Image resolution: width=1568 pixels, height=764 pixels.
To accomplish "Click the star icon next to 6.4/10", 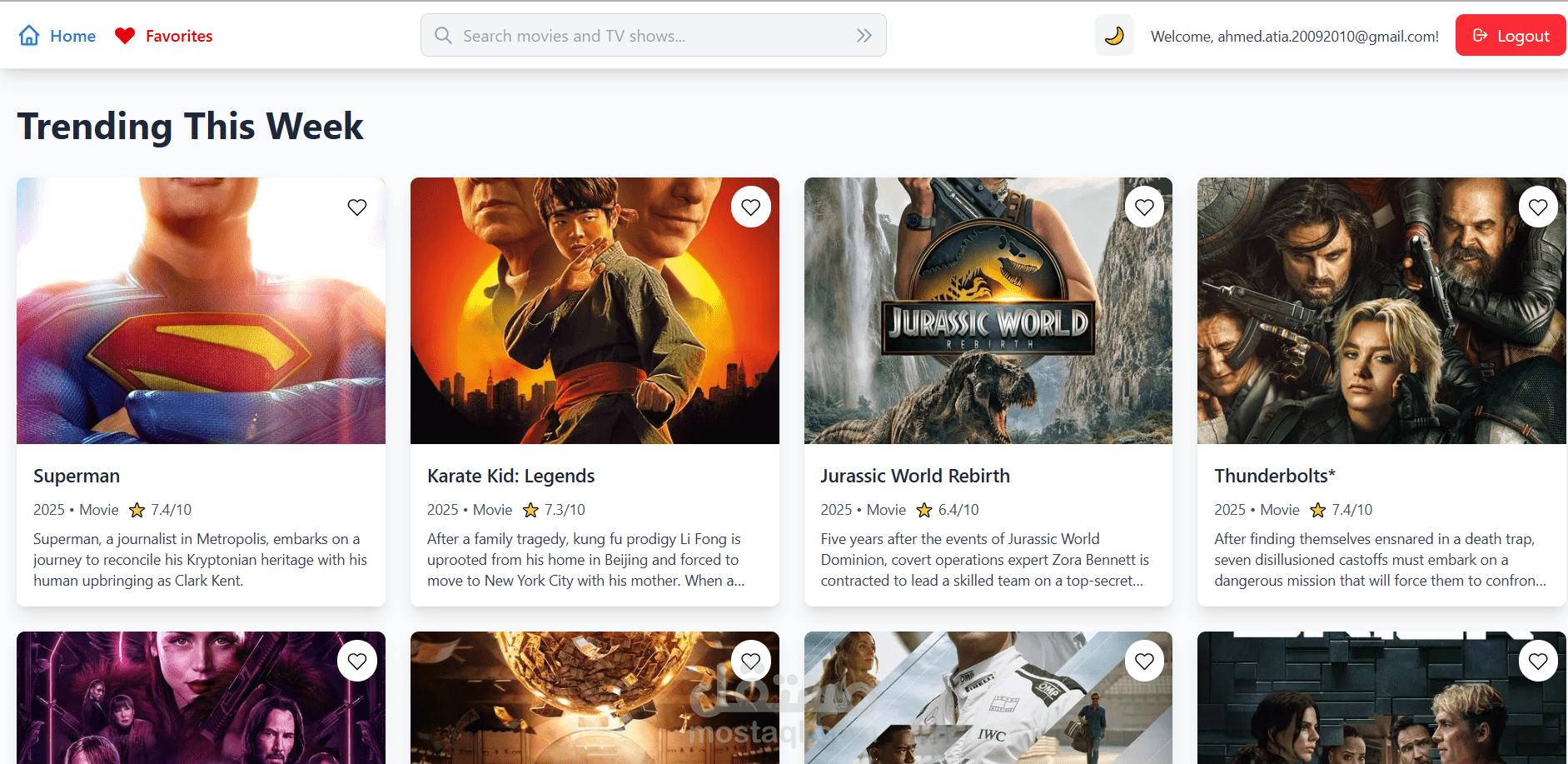I will click(x=924, y=510).
